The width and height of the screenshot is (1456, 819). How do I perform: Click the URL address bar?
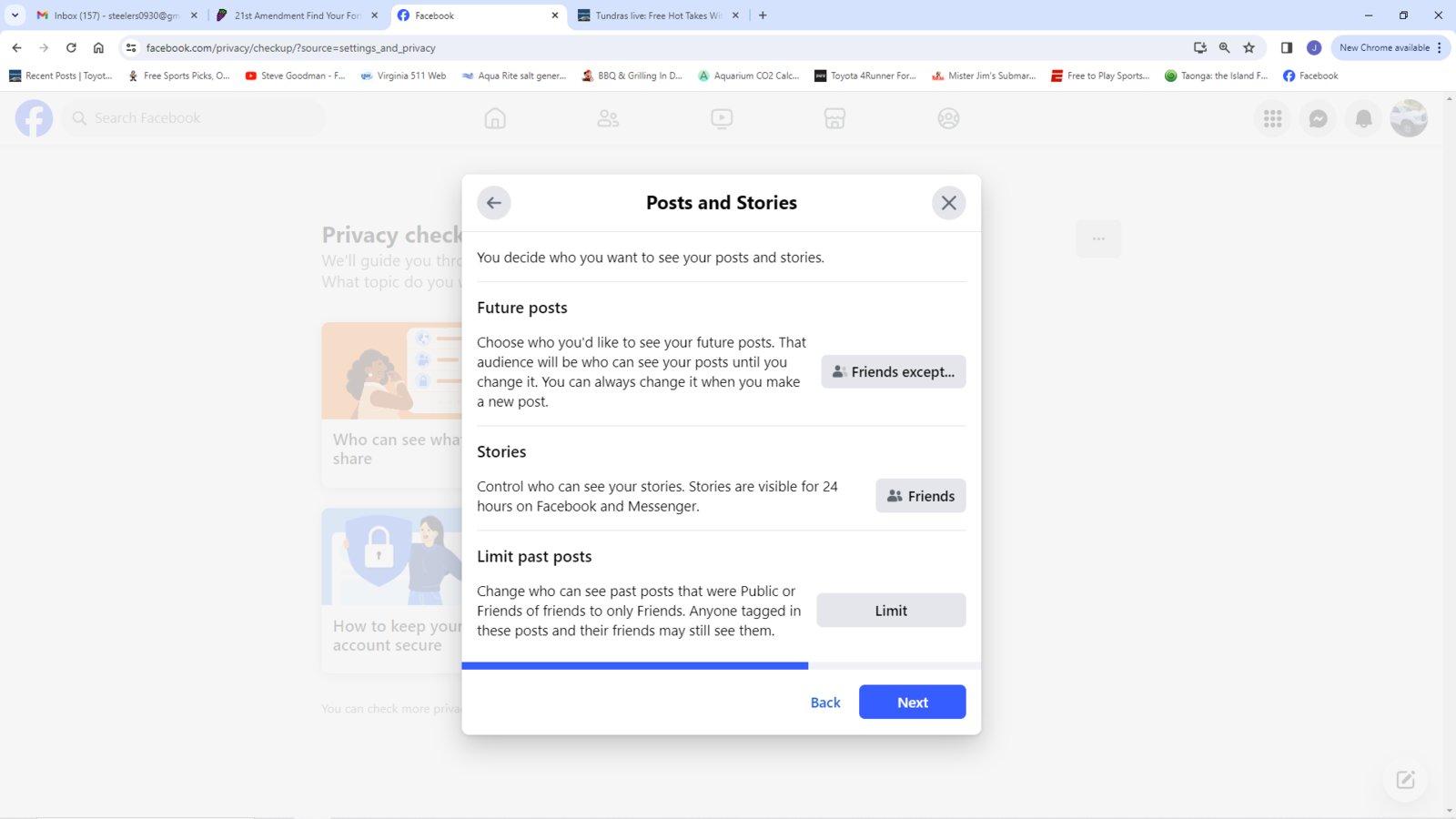[x=664, y=47]
